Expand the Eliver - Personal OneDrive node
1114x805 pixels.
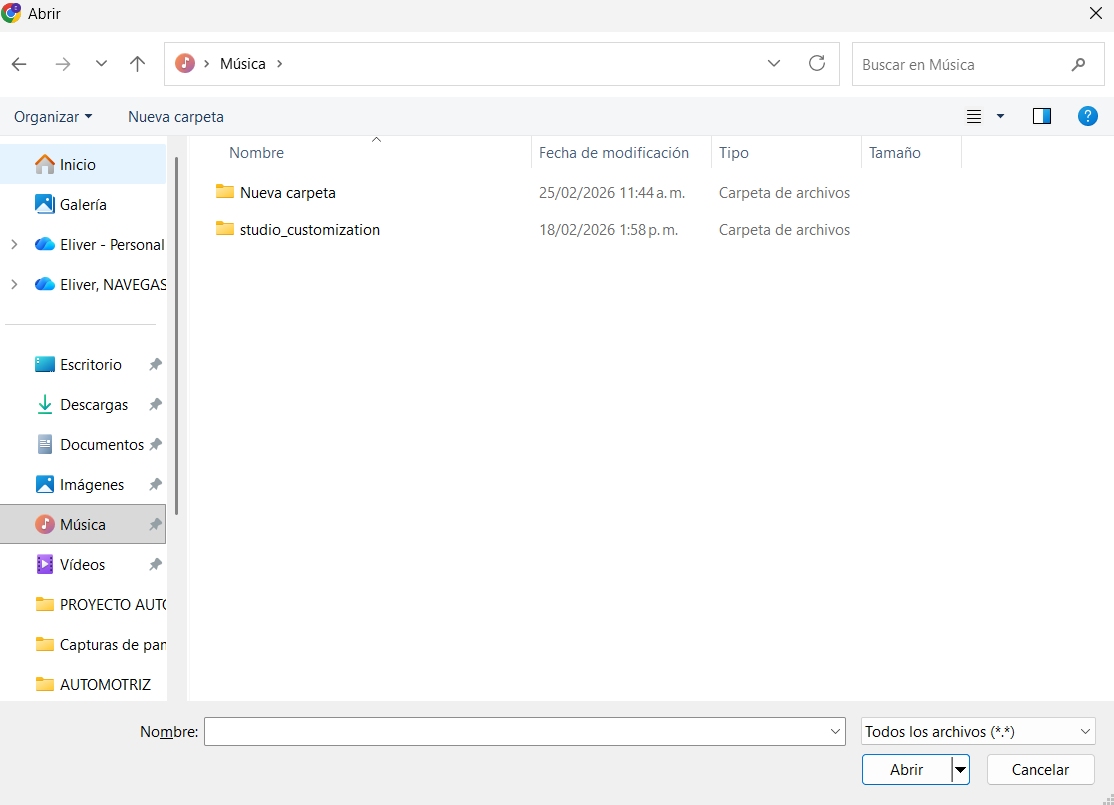point(14,244)
